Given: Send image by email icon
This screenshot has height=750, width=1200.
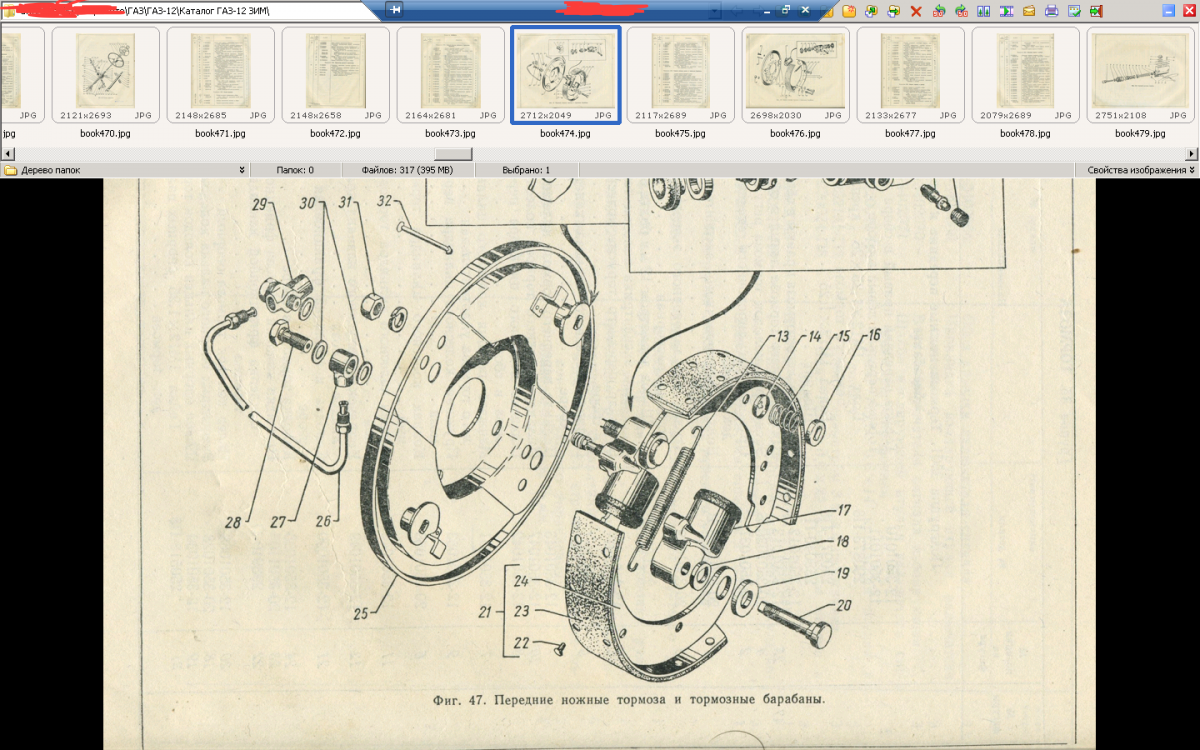Looking at the screenshot, I should click(x=1029, y=11).
